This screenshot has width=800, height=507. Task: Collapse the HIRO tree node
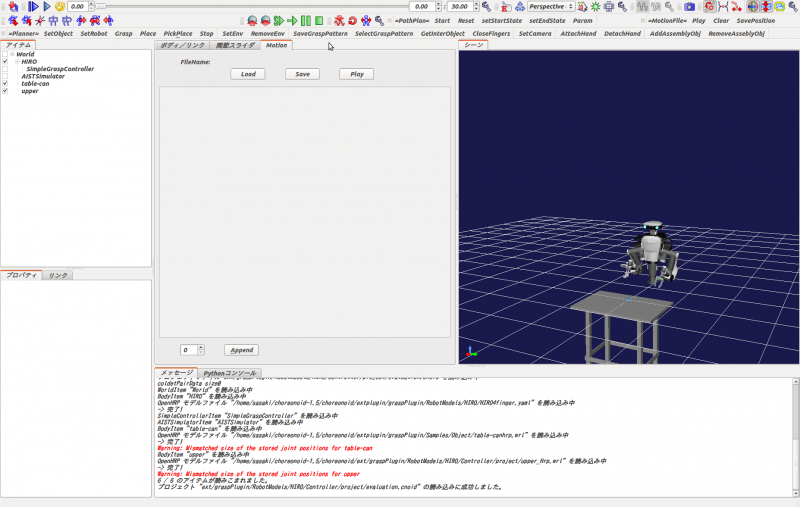tap(17, 62)
